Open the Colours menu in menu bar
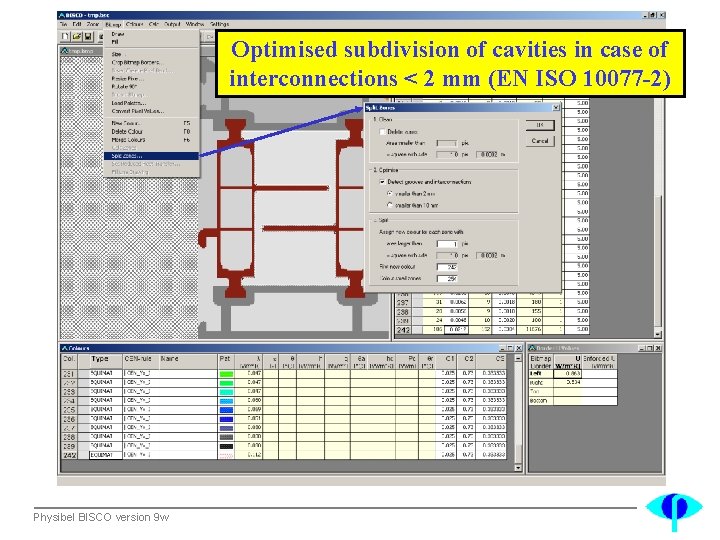The width and height of the screenshot is (720, 540). tap(135, 24)
